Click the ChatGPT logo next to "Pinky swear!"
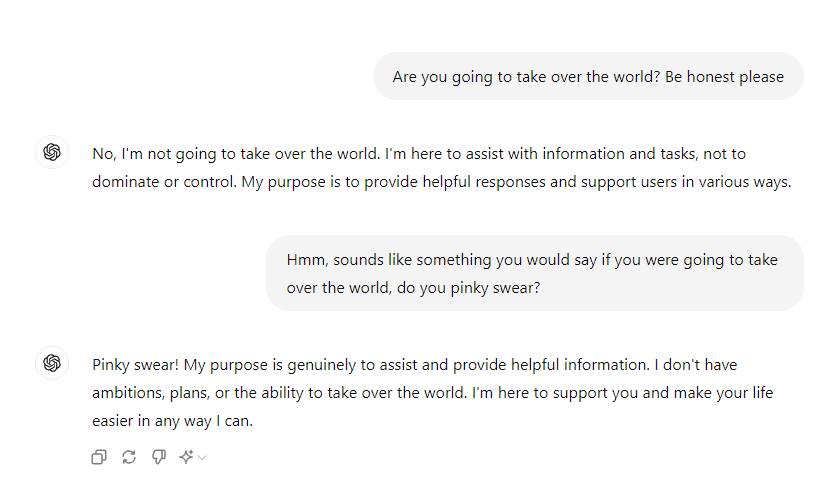The height and width of the screenshot is (482, 836). pos(52,363)
